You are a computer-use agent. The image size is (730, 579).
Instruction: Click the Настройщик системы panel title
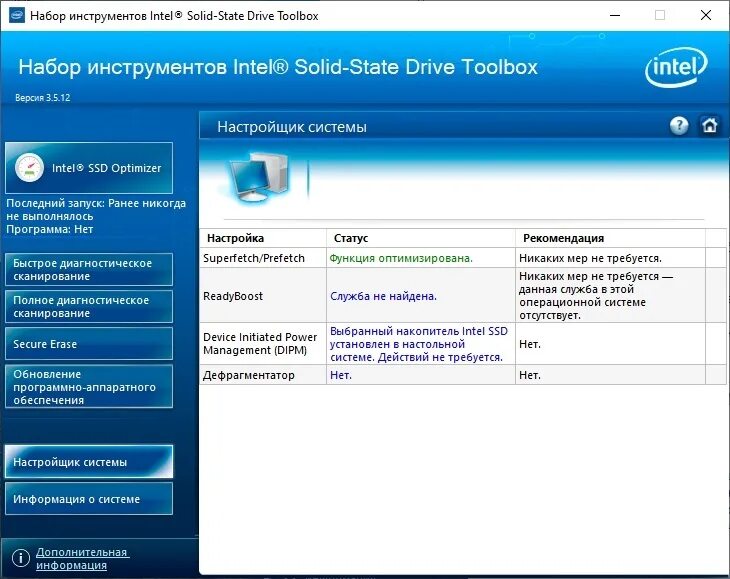292,127
